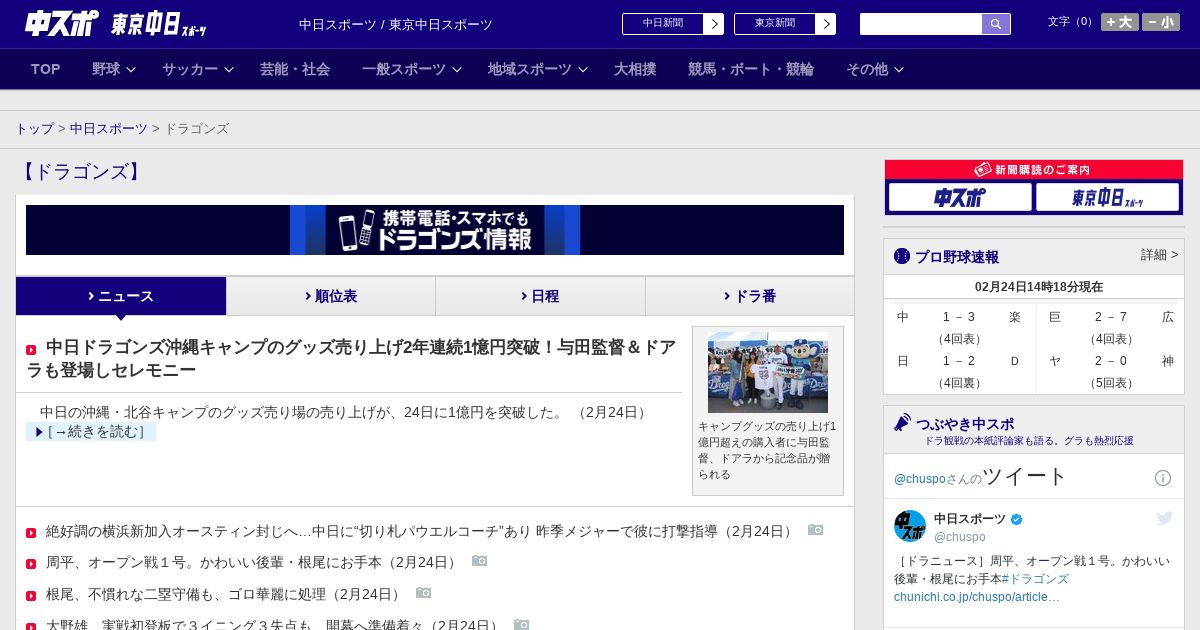Click camera icon beside 大野雄 article
This screenshot has height=630, width=1200.
coord(521,624)
